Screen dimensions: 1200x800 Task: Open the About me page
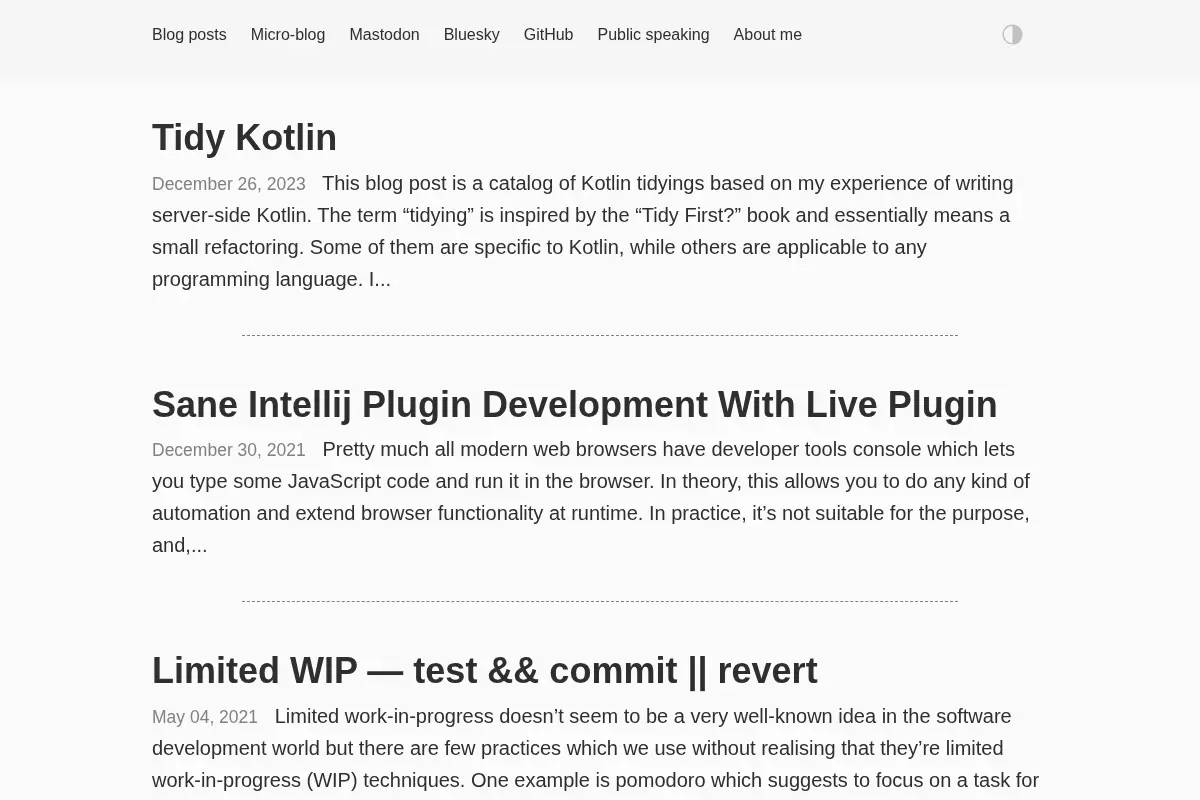point(767,35)
